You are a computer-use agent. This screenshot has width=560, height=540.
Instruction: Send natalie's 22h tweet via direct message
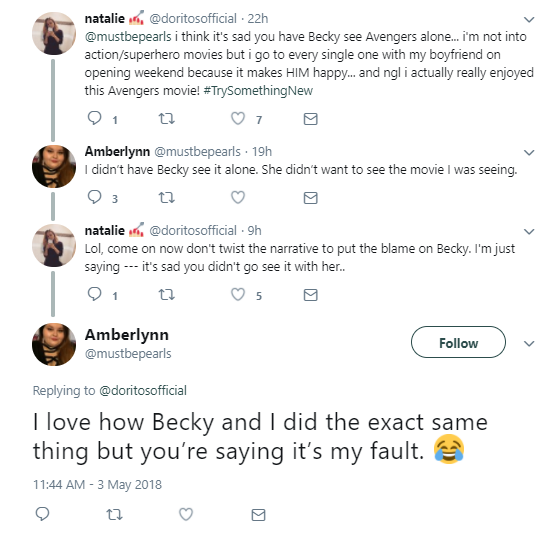pyautogui.click(x=310, y=119)
